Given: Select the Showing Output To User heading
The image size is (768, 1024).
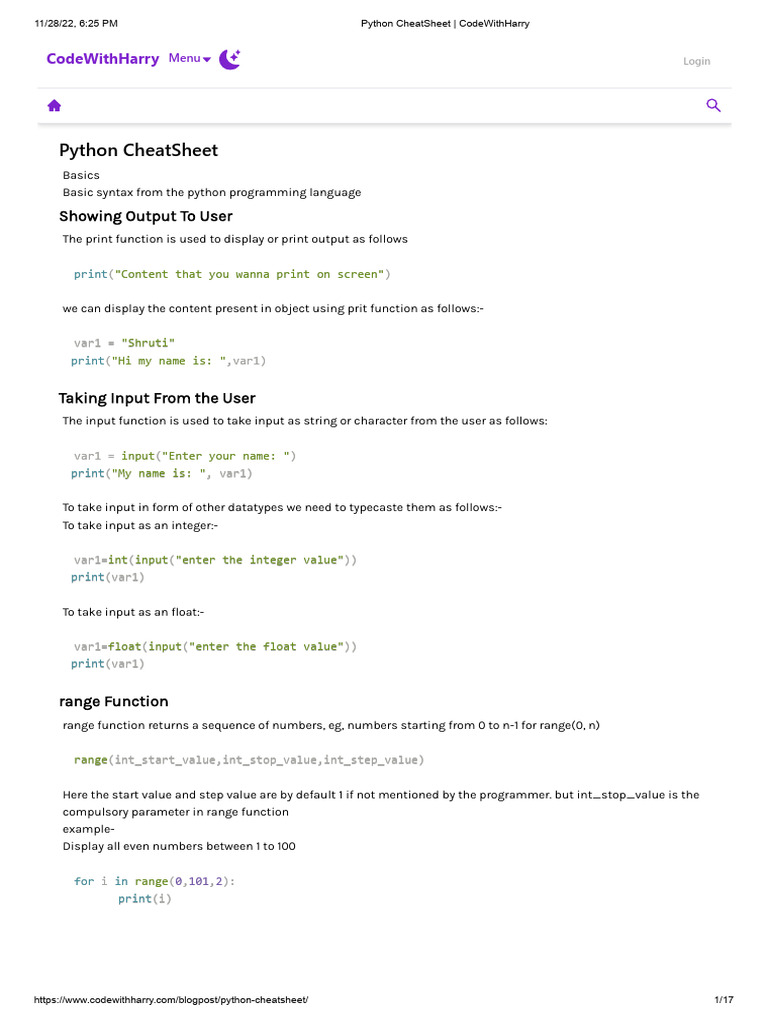Looking at the screenshot, I should [x=146, y=216].
